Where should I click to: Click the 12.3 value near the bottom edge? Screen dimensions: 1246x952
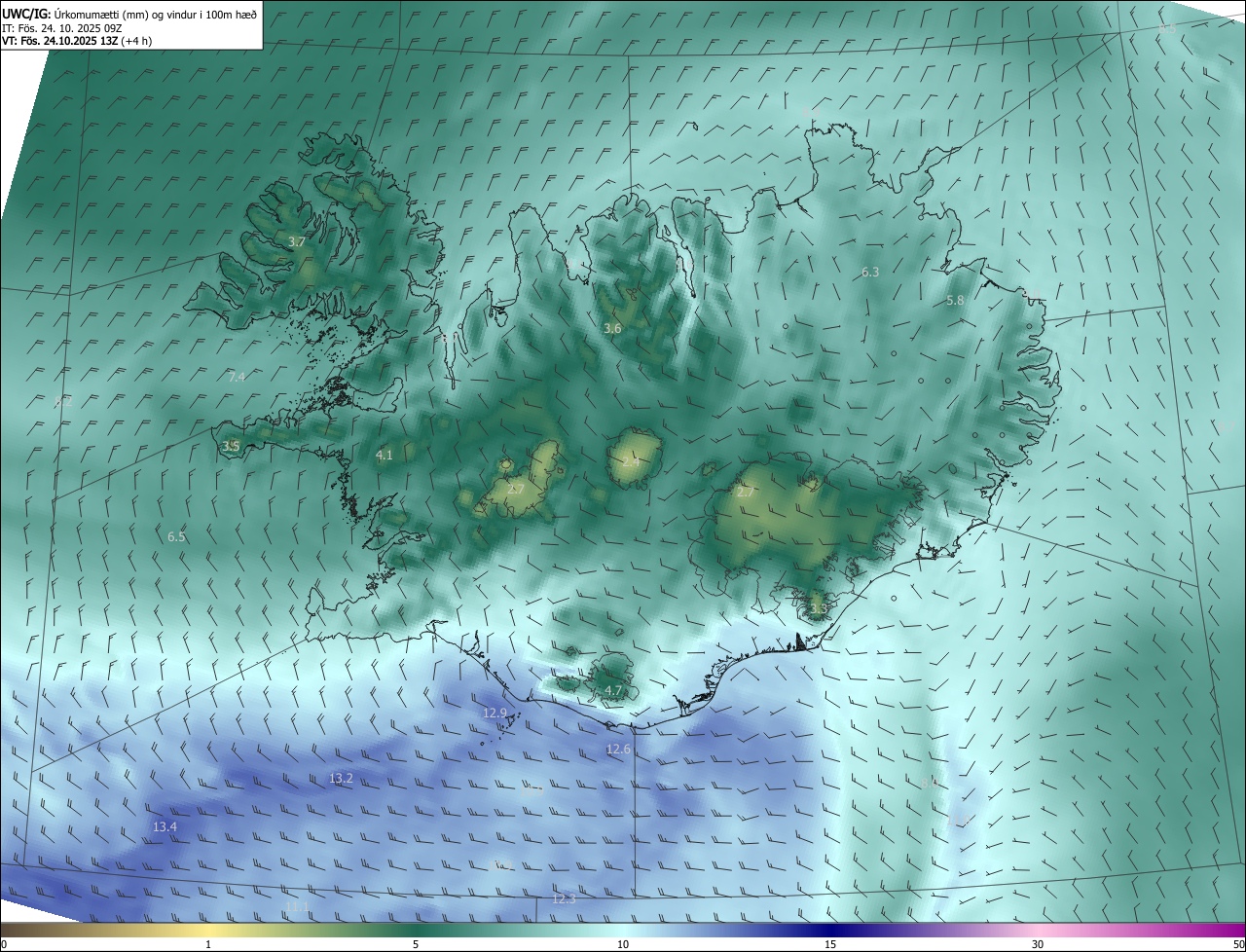(564, 899)
